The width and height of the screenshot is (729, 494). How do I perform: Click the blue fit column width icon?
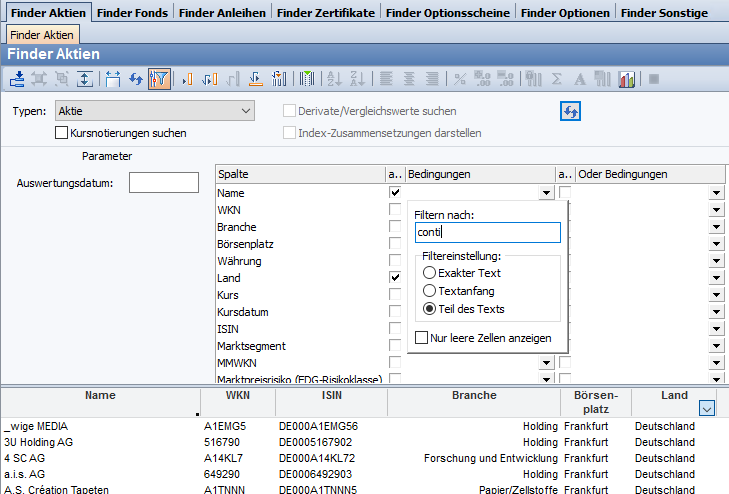[x=112, y=79]
